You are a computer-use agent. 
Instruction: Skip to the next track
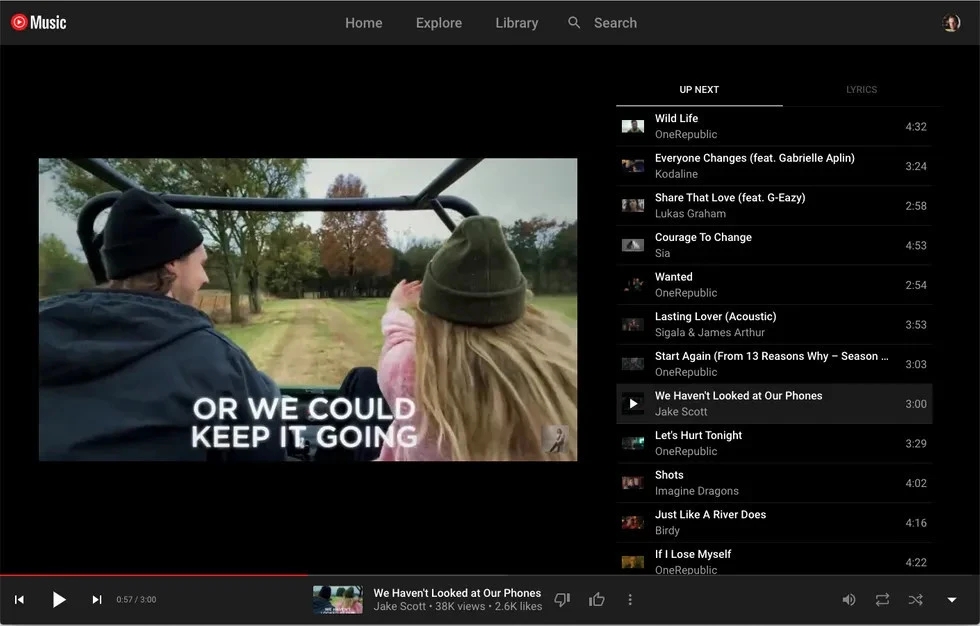click(x=97, y=600)
